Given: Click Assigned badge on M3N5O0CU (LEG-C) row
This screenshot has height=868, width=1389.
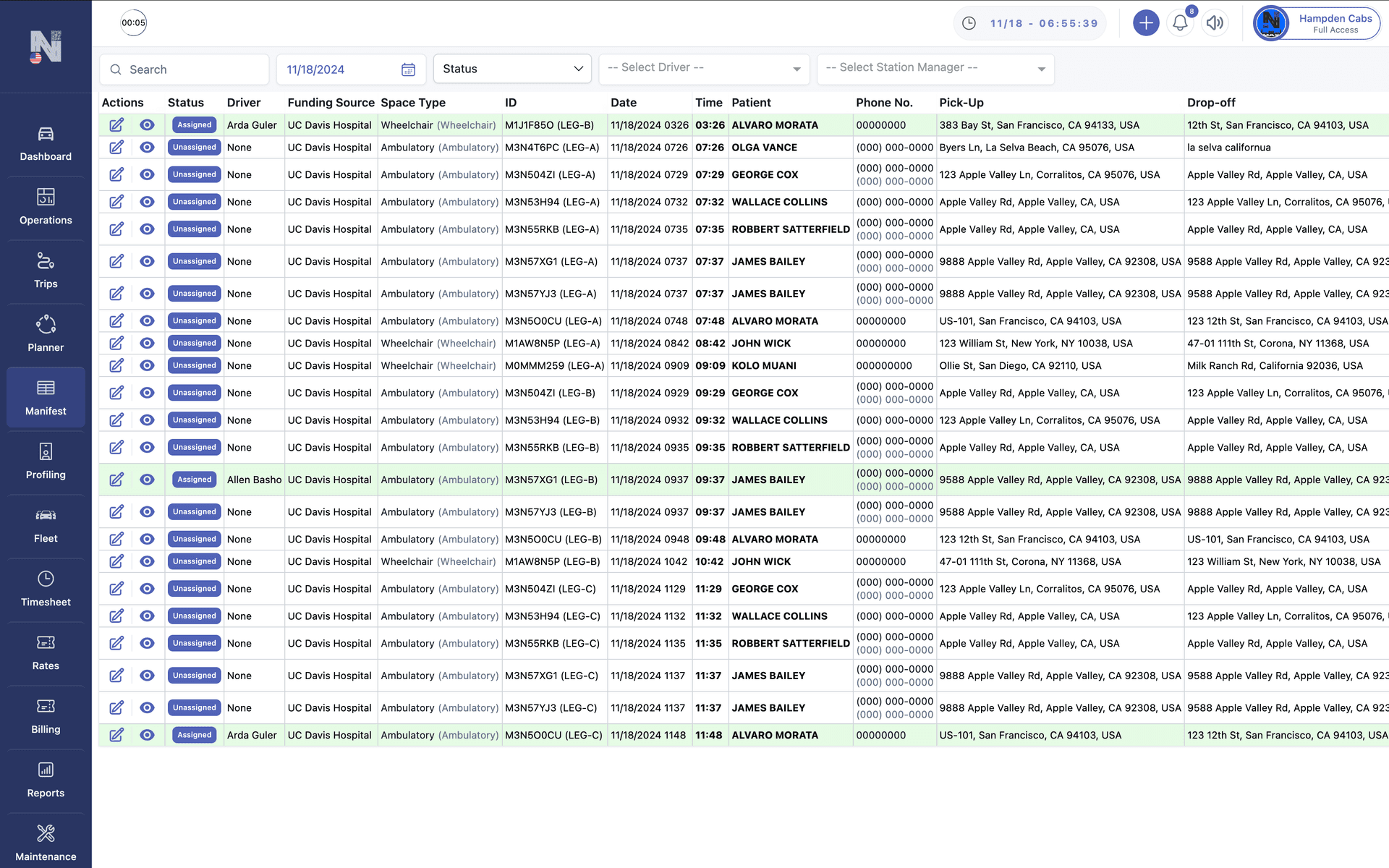Looking at the screenshot, I should (195, 736).
